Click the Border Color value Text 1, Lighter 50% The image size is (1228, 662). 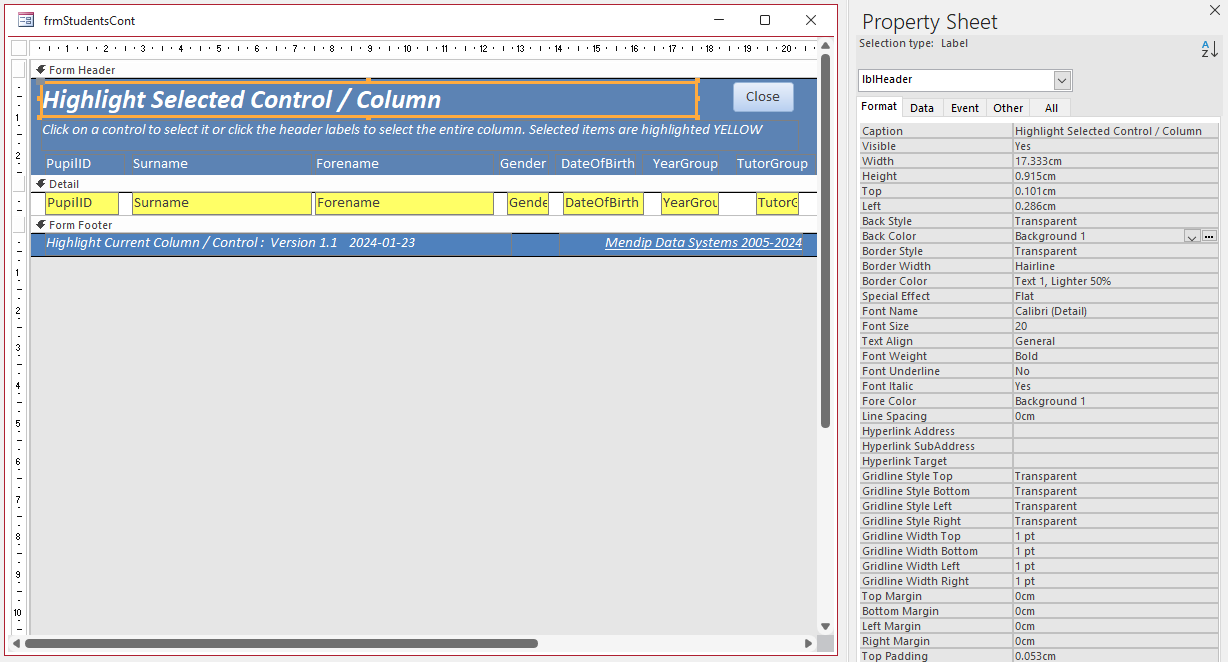(1115, 281)
